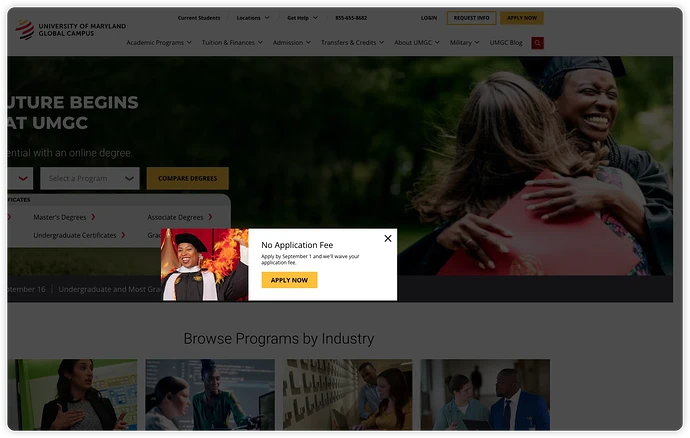
Task: Close the No Application Fee popup
Action: [388, 238]
